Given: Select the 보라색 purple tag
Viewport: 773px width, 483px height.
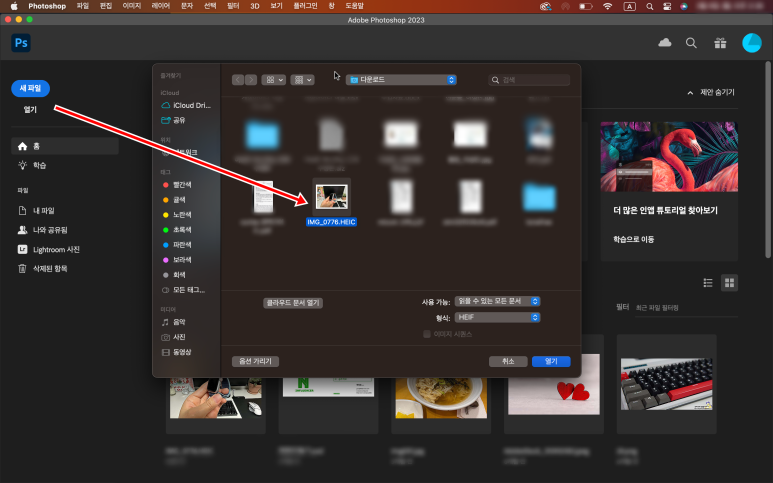Looking at the screenshot, I should click(177, 260).
